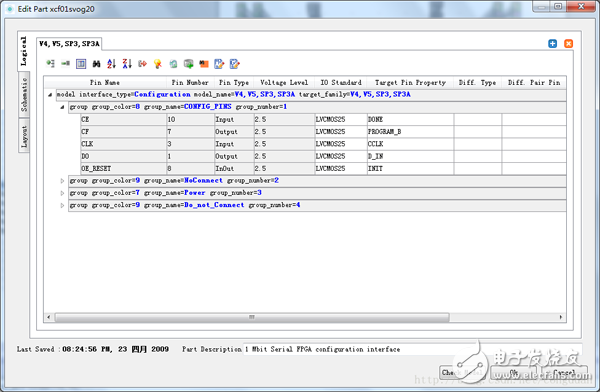
Task: Minimize the Edit Part window
Action: coord(541,7)
